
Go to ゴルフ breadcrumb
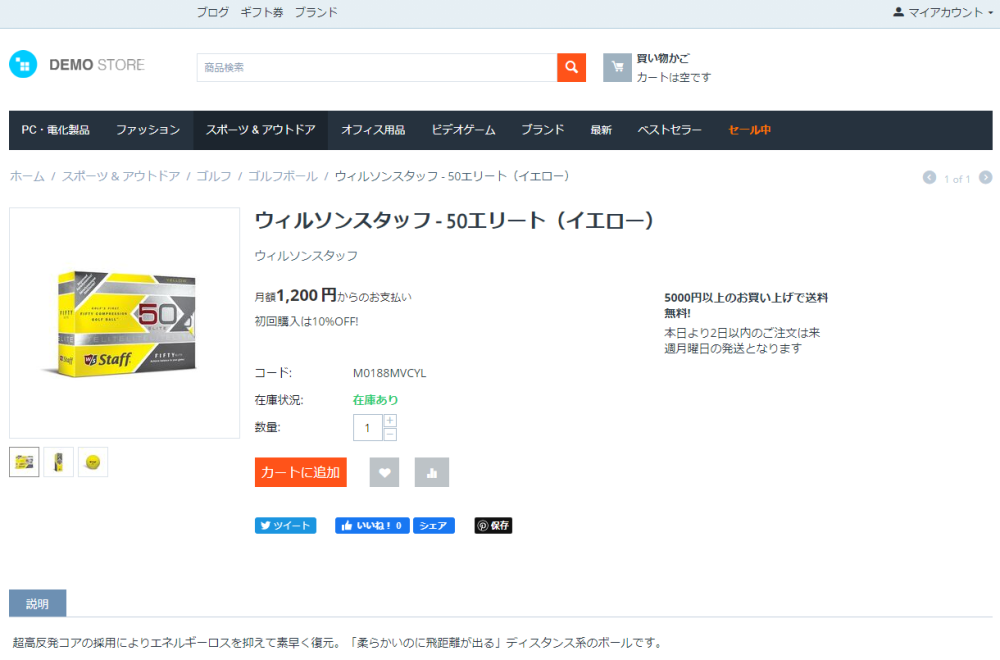pyautogui.click(x=214, y=176)
